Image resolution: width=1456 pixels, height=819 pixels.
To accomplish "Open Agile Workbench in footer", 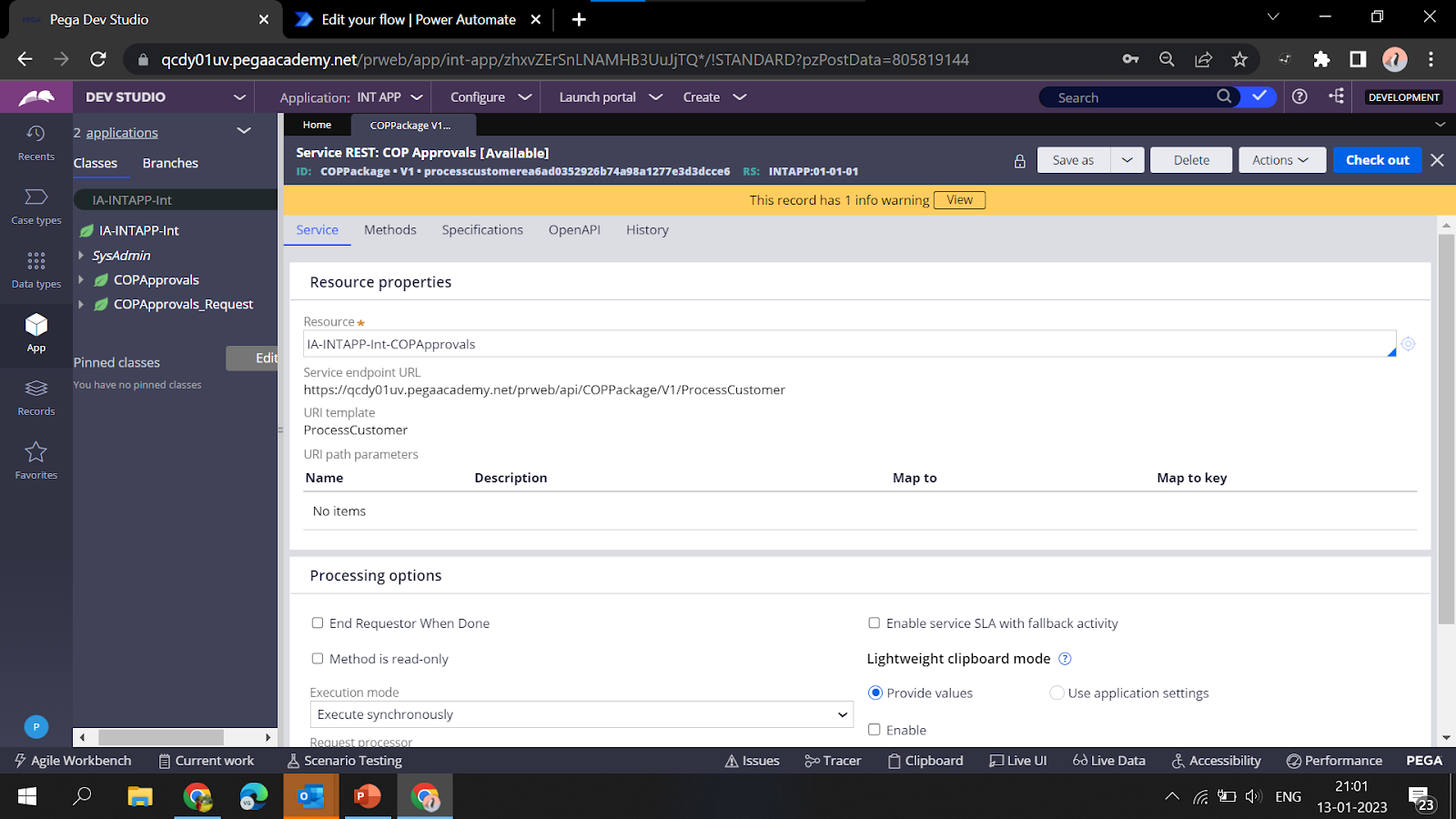I will point(73,761).
